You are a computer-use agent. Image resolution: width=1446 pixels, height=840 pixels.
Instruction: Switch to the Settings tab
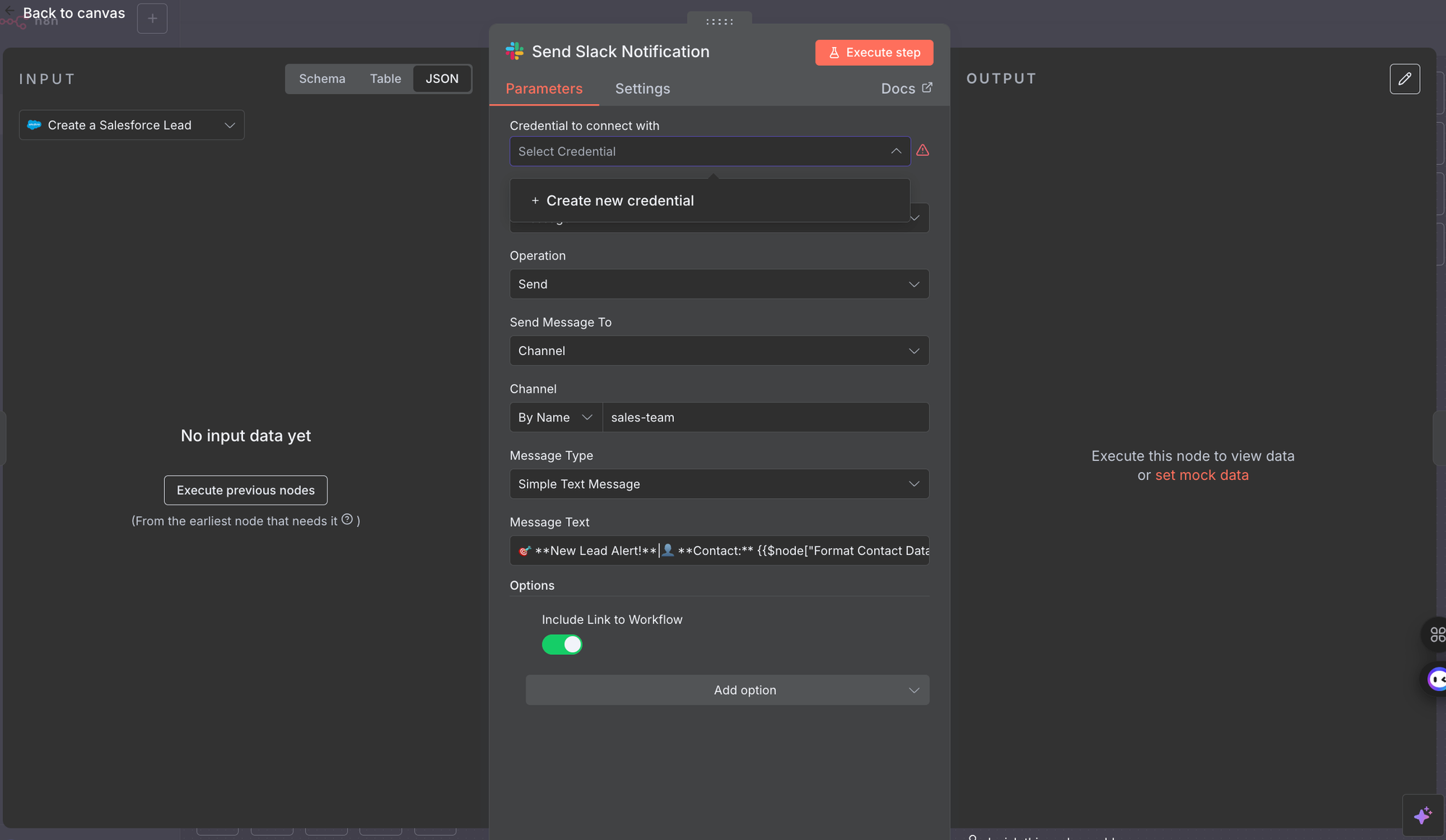642,88
